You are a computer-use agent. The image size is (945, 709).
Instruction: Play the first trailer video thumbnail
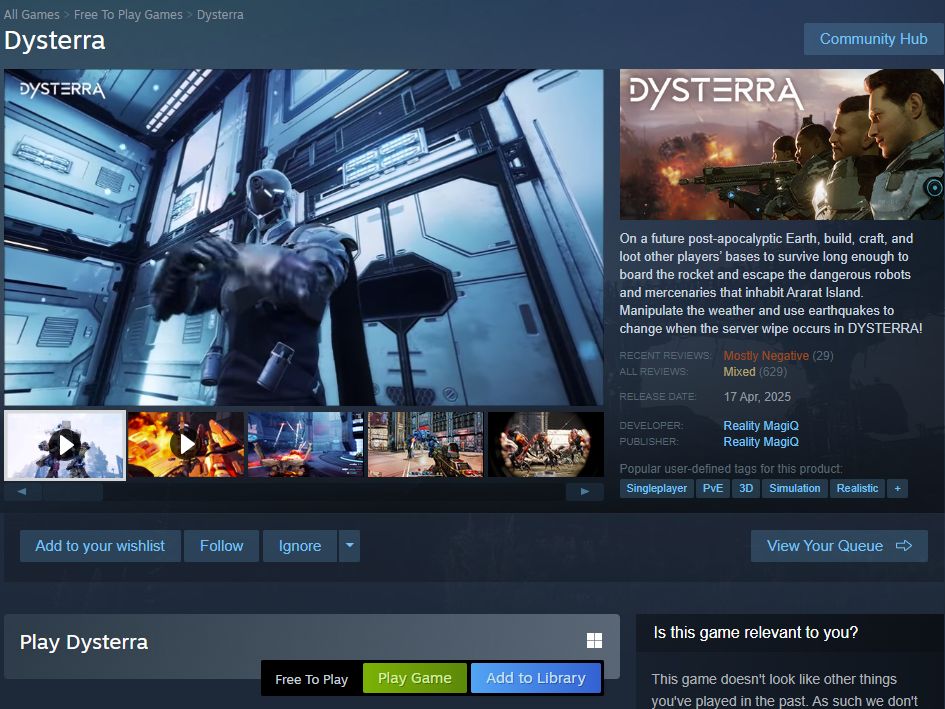(65, 446)
